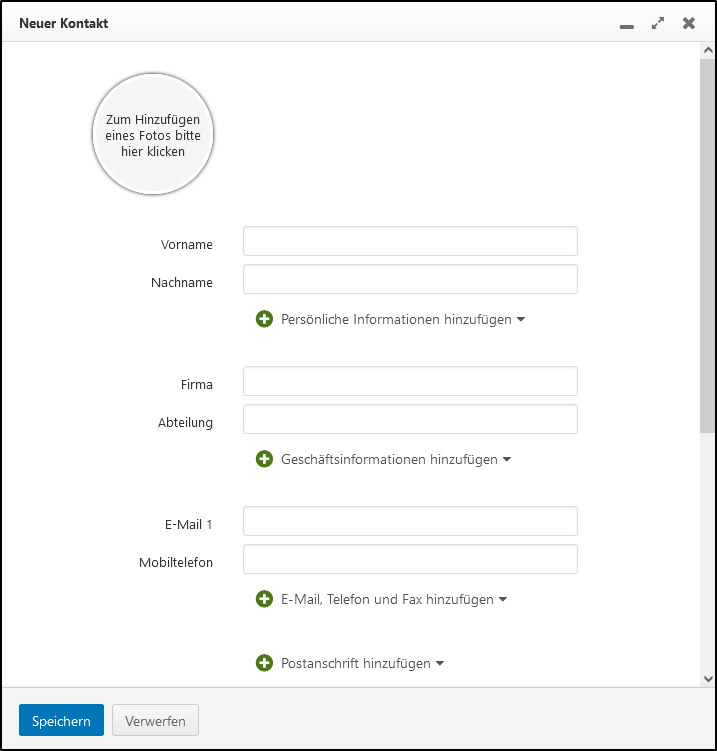This screenshot has width=717, height=751.
Task: Expand 'Postanschrift hinzufügen' dropdown
Action: click(362, 663)
